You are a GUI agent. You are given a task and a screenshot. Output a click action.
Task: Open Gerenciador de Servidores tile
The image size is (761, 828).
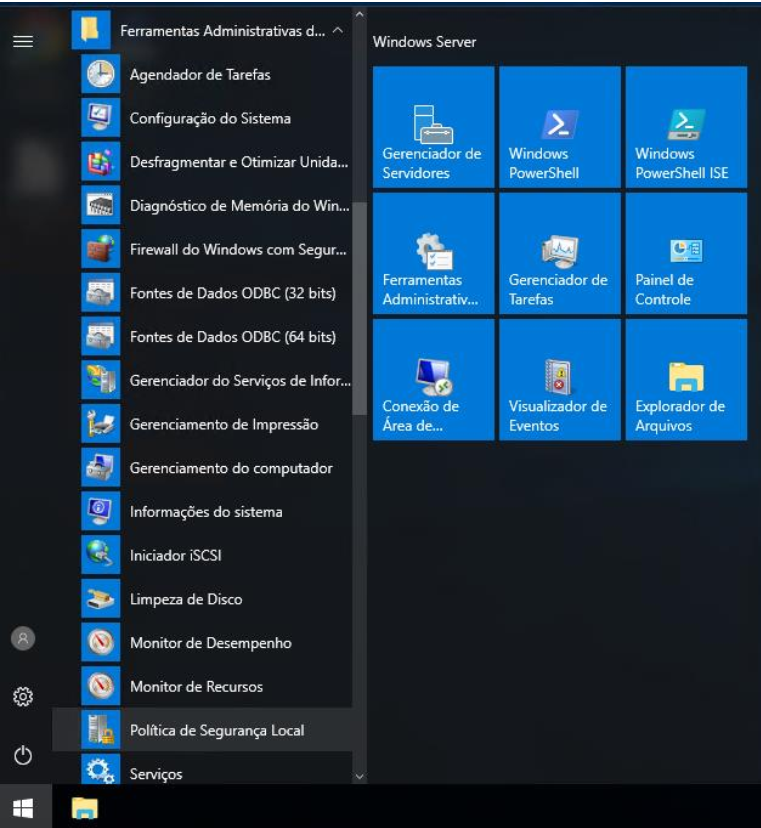434,127
